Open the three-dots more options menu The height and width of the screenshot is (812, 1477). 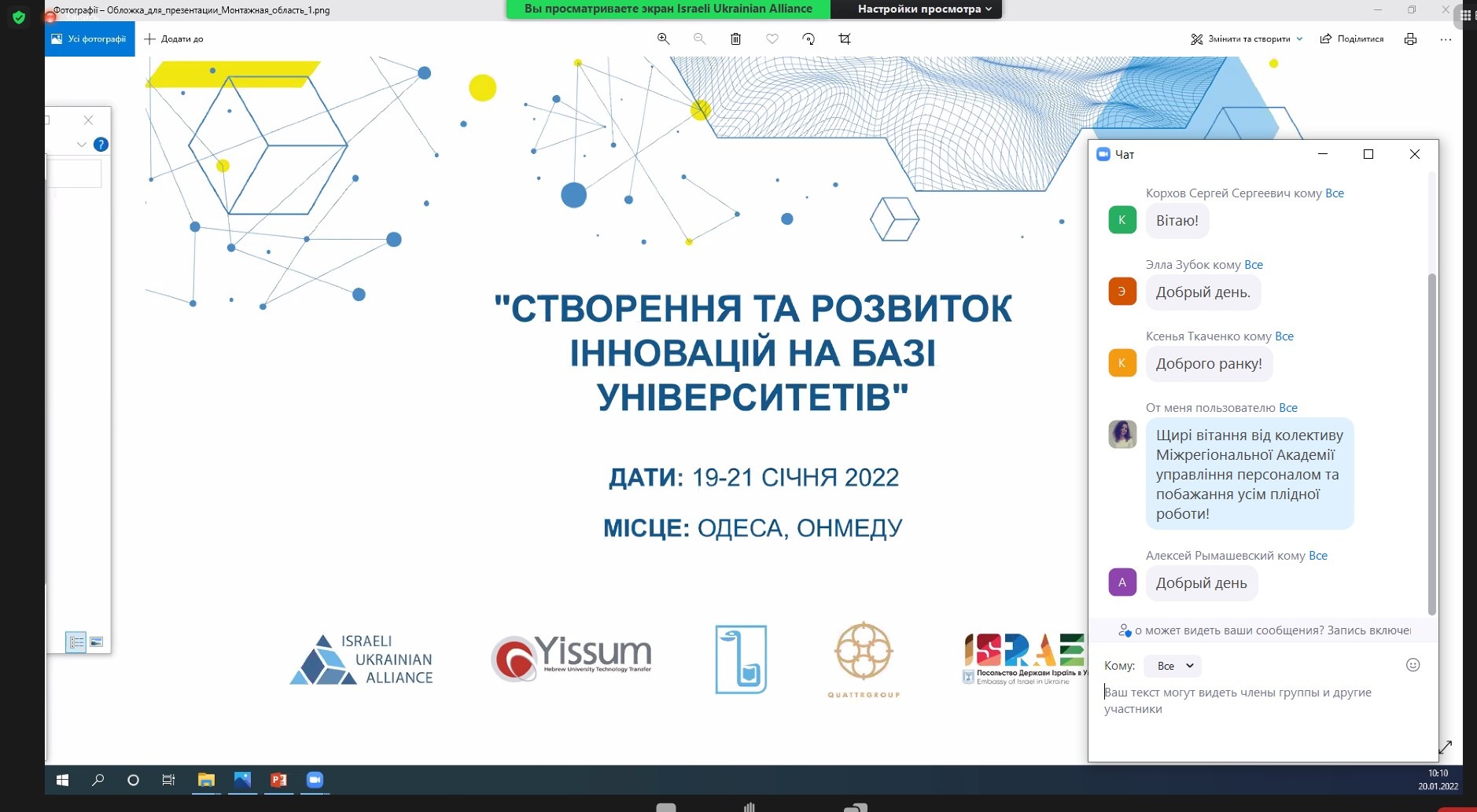[1446, 39]
